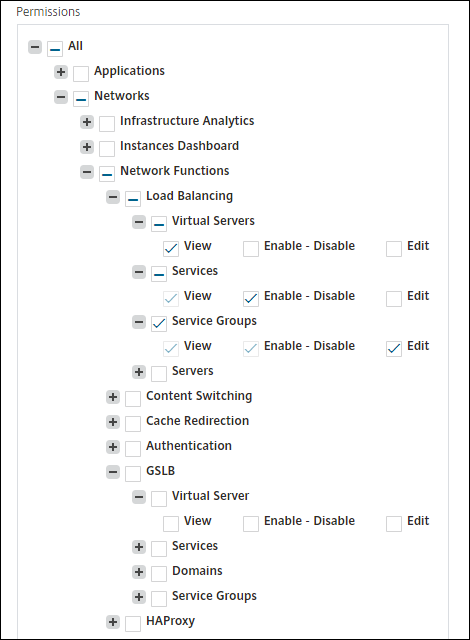Expand GSLB Service Groups node
This screenshot has height=640, width=470.
pyautogui.click(x=139, y=597)
